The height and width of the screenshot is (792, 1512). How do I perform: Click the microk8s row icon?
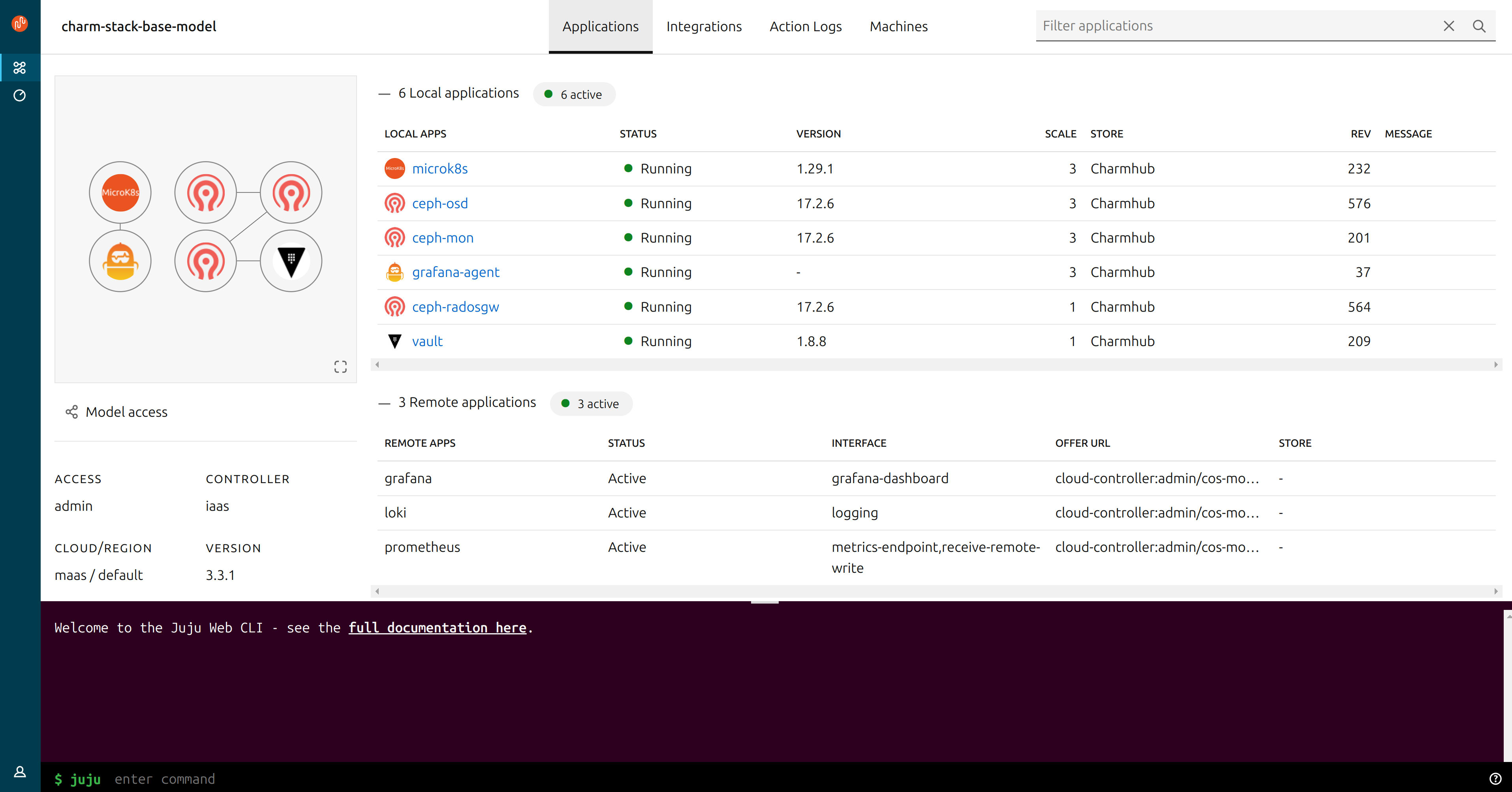pyautogui.click(x=394, y=169)
